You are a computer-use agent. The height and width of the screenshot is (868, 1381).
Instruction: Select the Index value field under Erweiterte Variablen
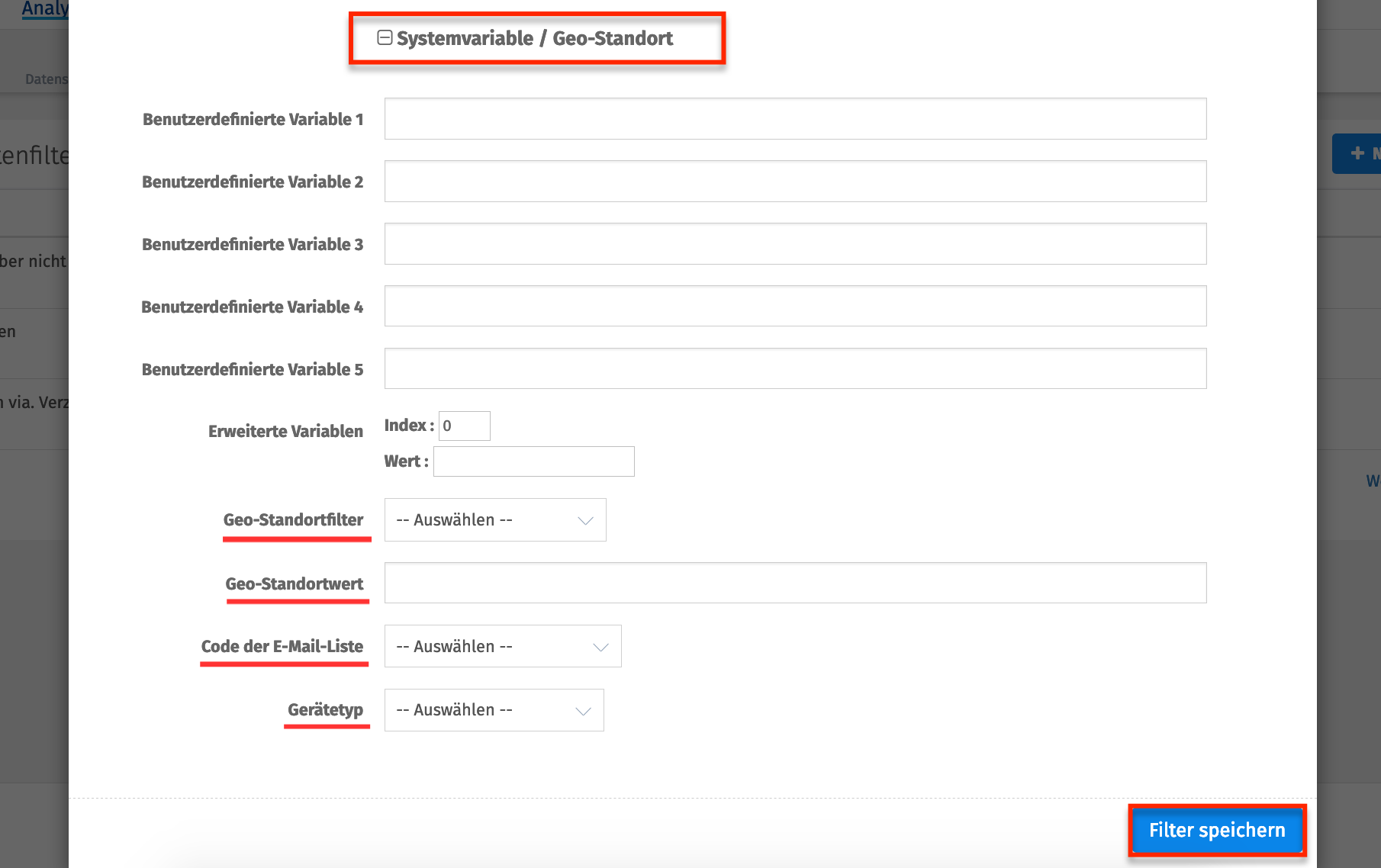pyautogui.click(x=464, y=426)
